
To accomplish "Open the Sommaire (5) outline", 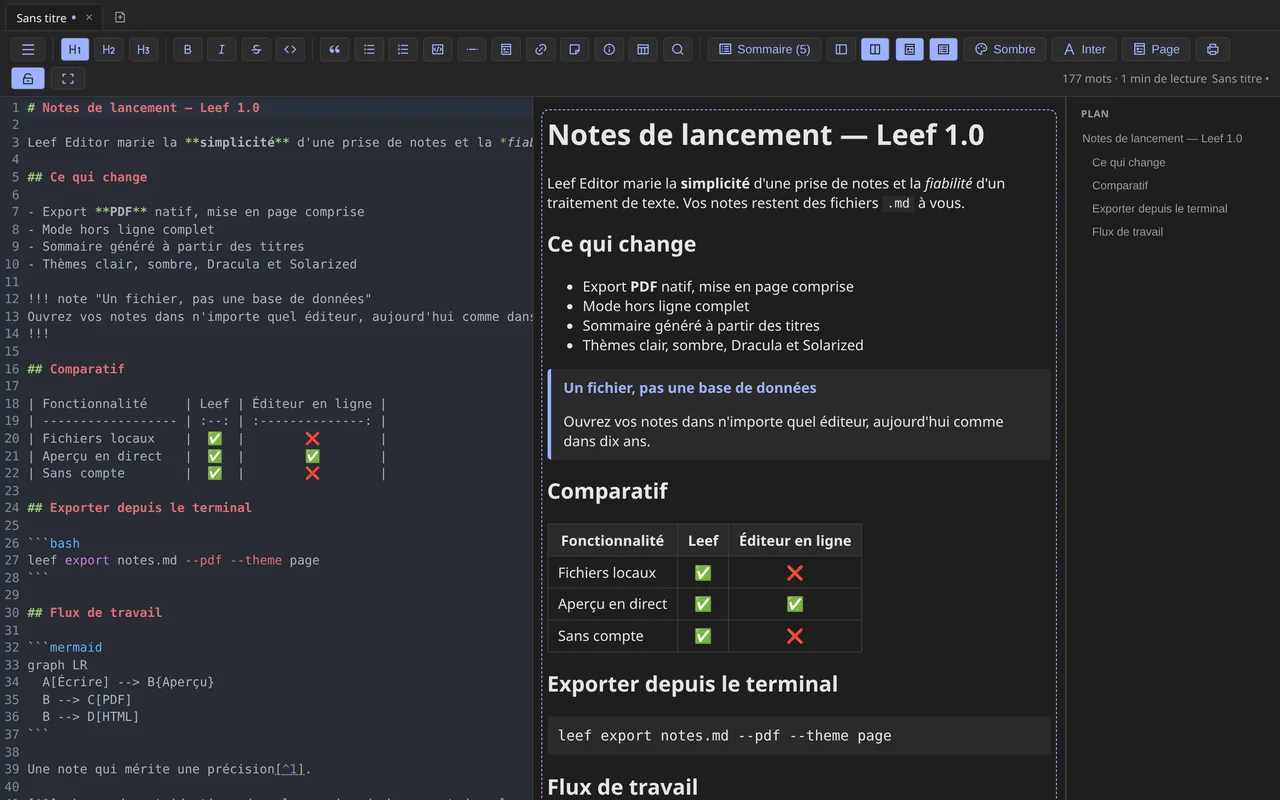I will pos(764,49).
